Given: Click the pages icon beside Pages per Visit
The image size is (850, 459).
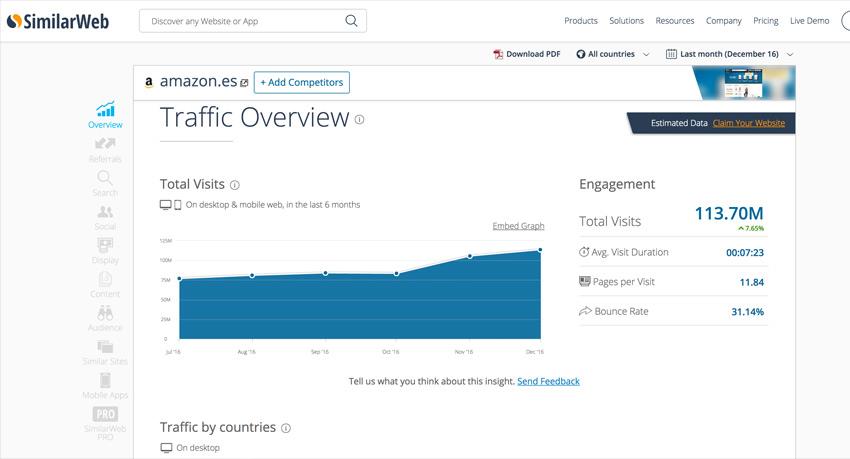Looking at the screenshot, I should [x=584, y=281].
